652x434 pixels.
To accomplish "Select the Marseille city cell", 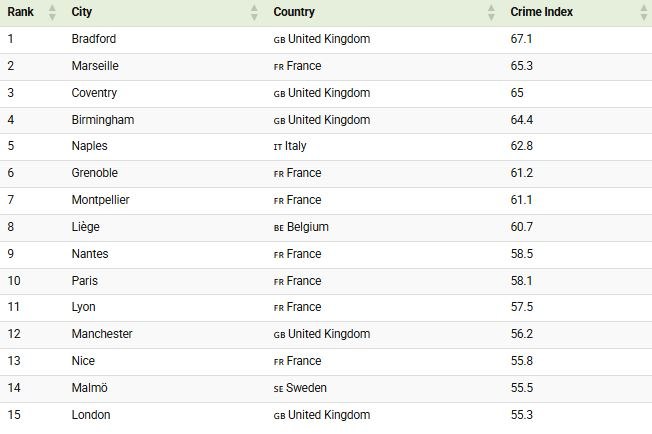I will (95, 66).
